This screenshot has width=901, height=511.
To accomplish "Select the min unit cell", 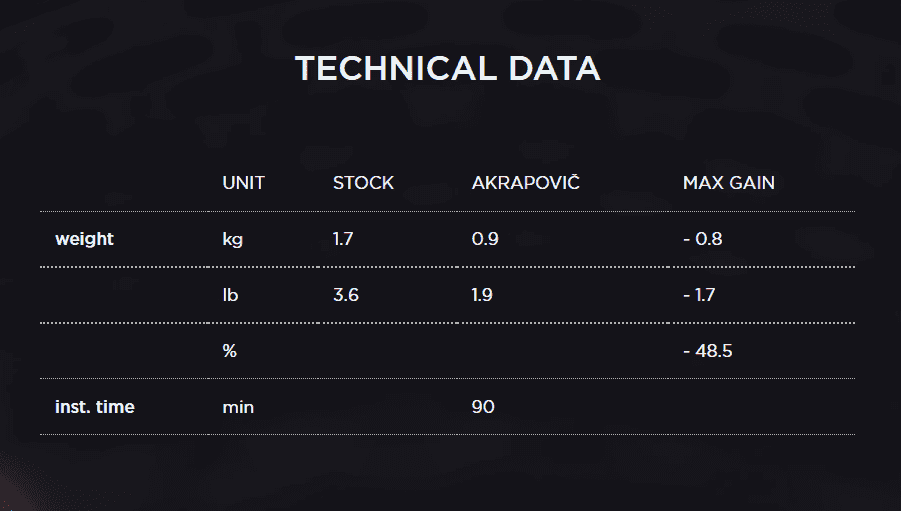I will (237, 407).
